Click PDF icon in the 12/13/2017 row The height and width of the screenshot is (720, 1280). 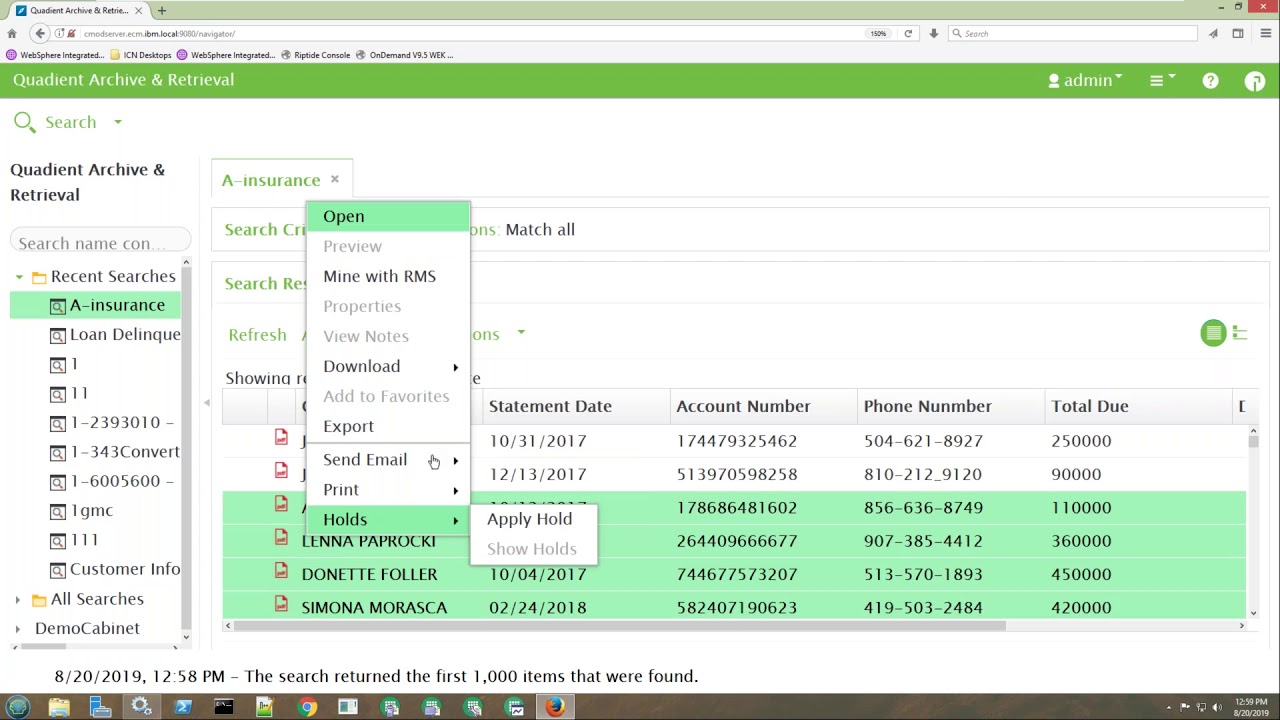pyautogui.click(x=281, y=470)
